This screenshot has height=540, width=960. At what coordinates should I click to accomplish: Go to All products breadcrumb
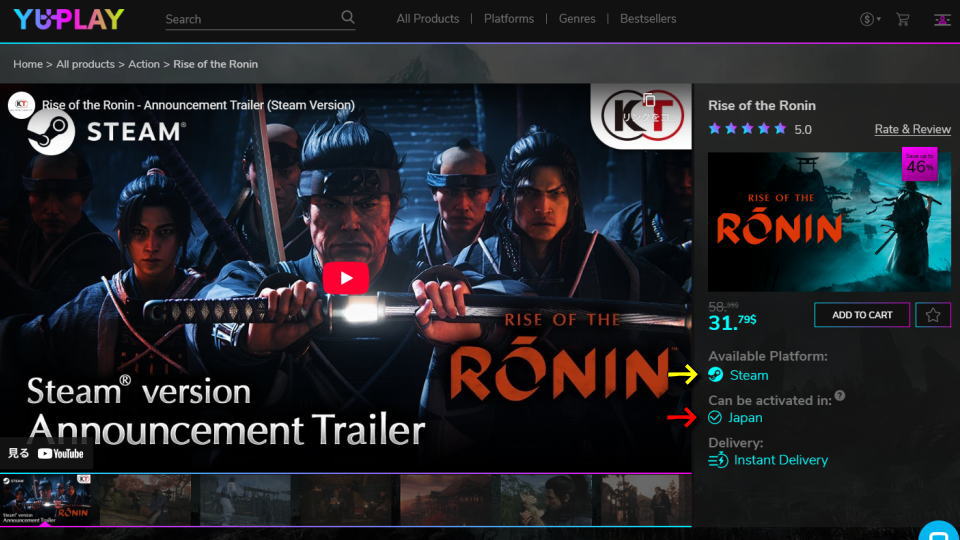tap(85, 64)
